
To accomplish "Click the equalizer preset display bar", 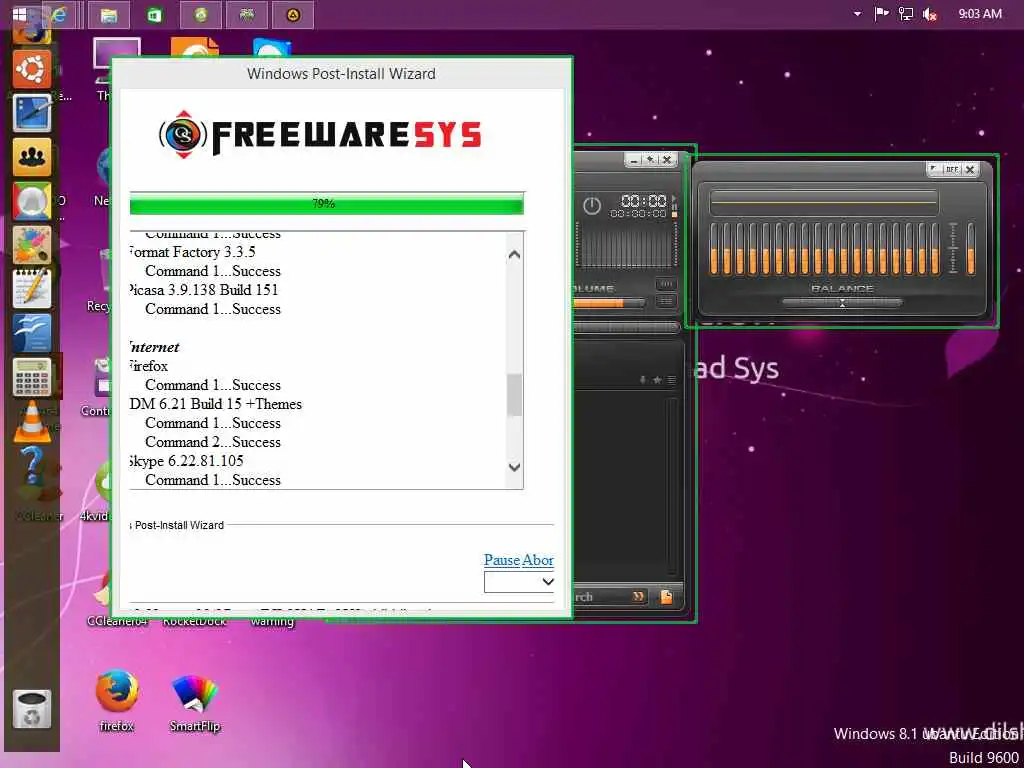I will [x=824, y=202].
